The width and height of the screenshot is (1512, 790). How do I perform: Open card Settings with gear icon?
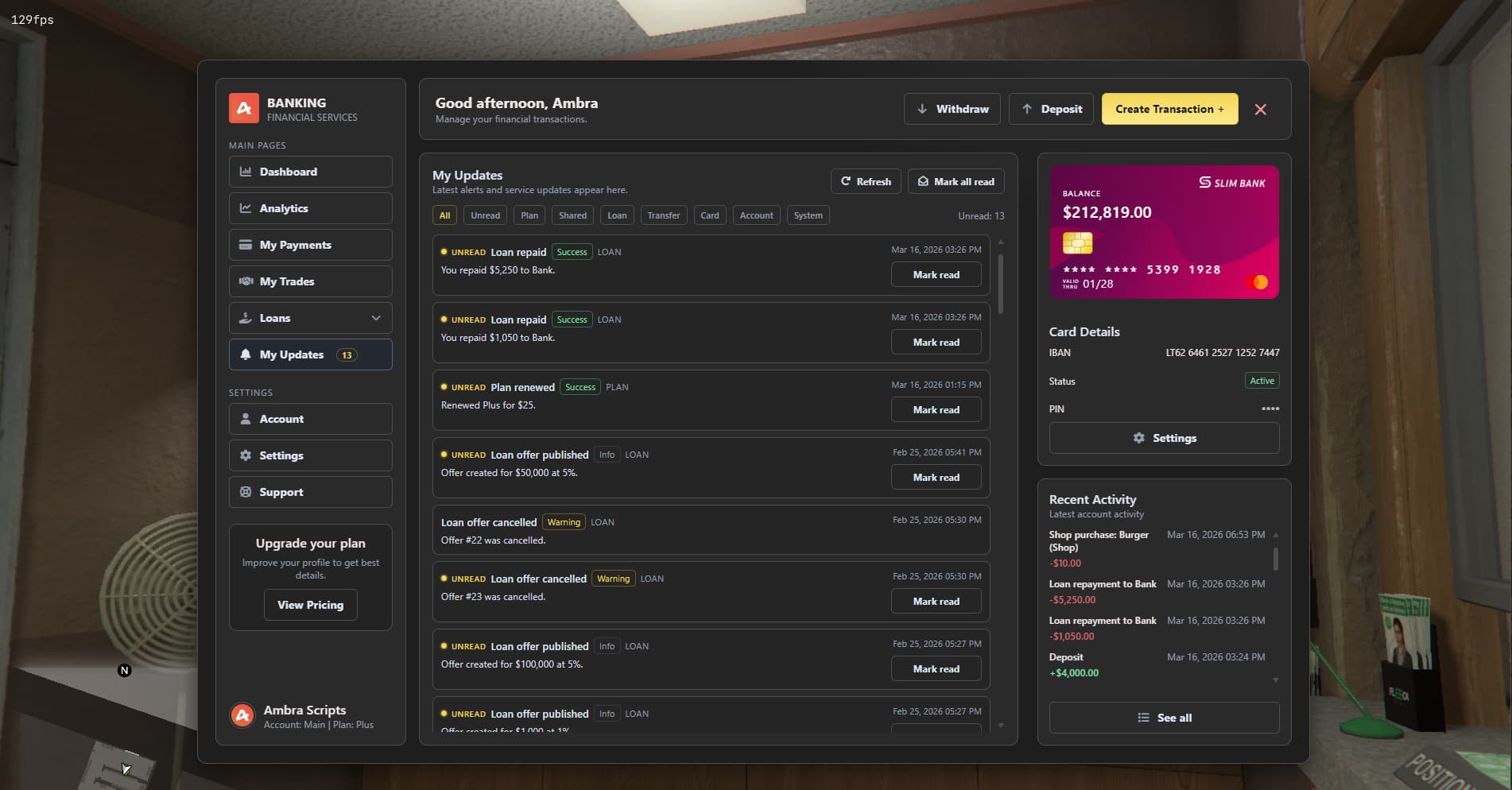click(1164, 438)
